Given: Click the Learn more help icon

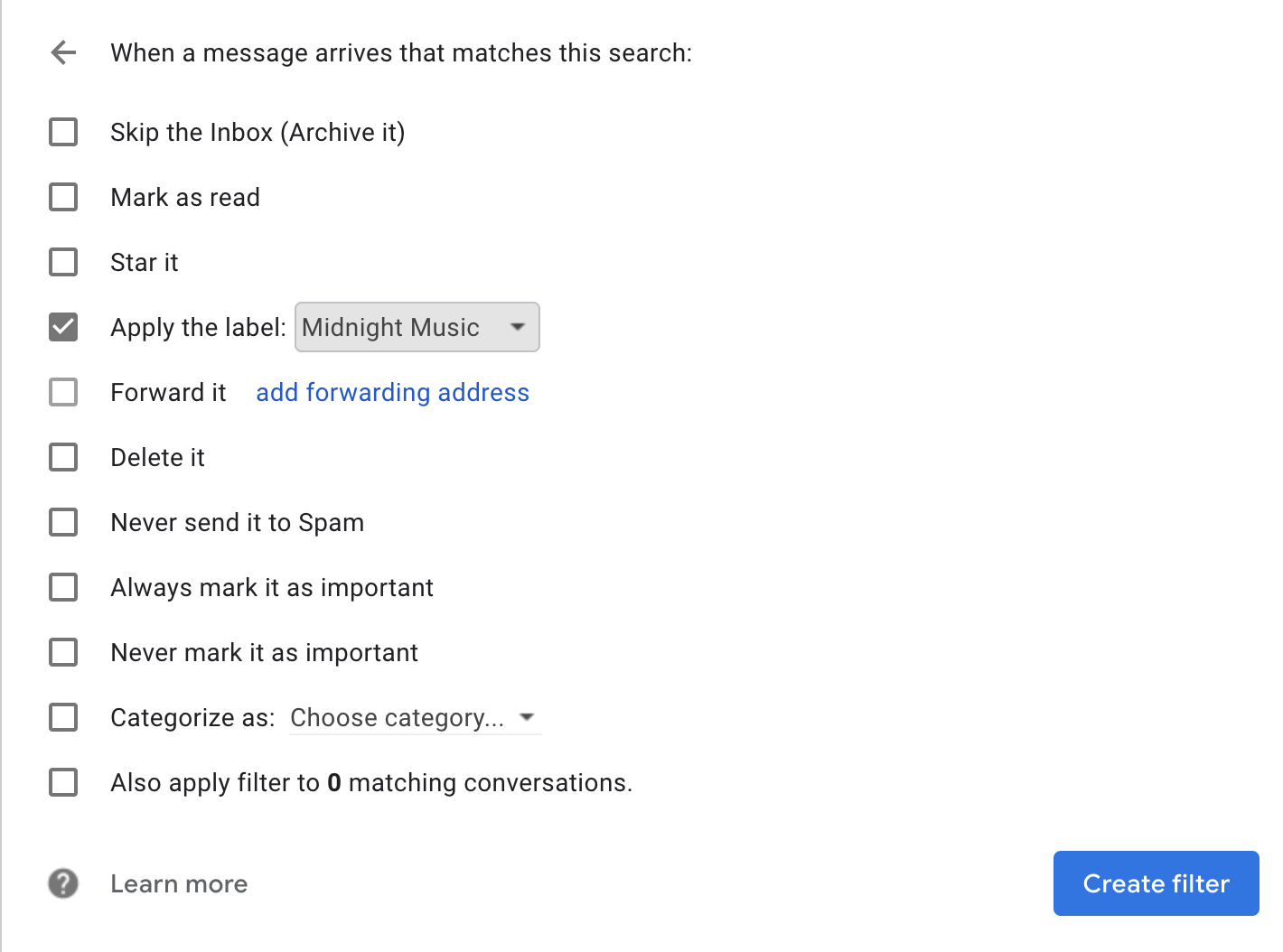Looking at the screenshot, I should [63, 883].
